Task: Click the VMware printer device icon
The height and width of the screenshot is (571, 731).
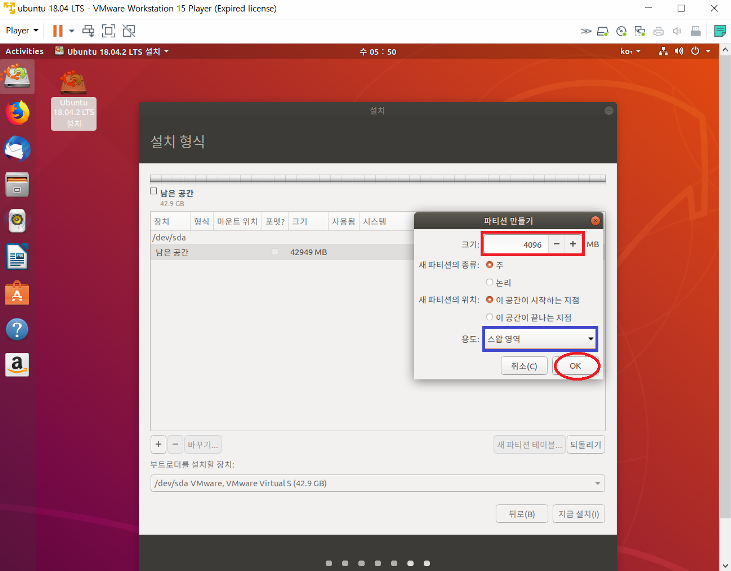Action: (x=659, y=31)
